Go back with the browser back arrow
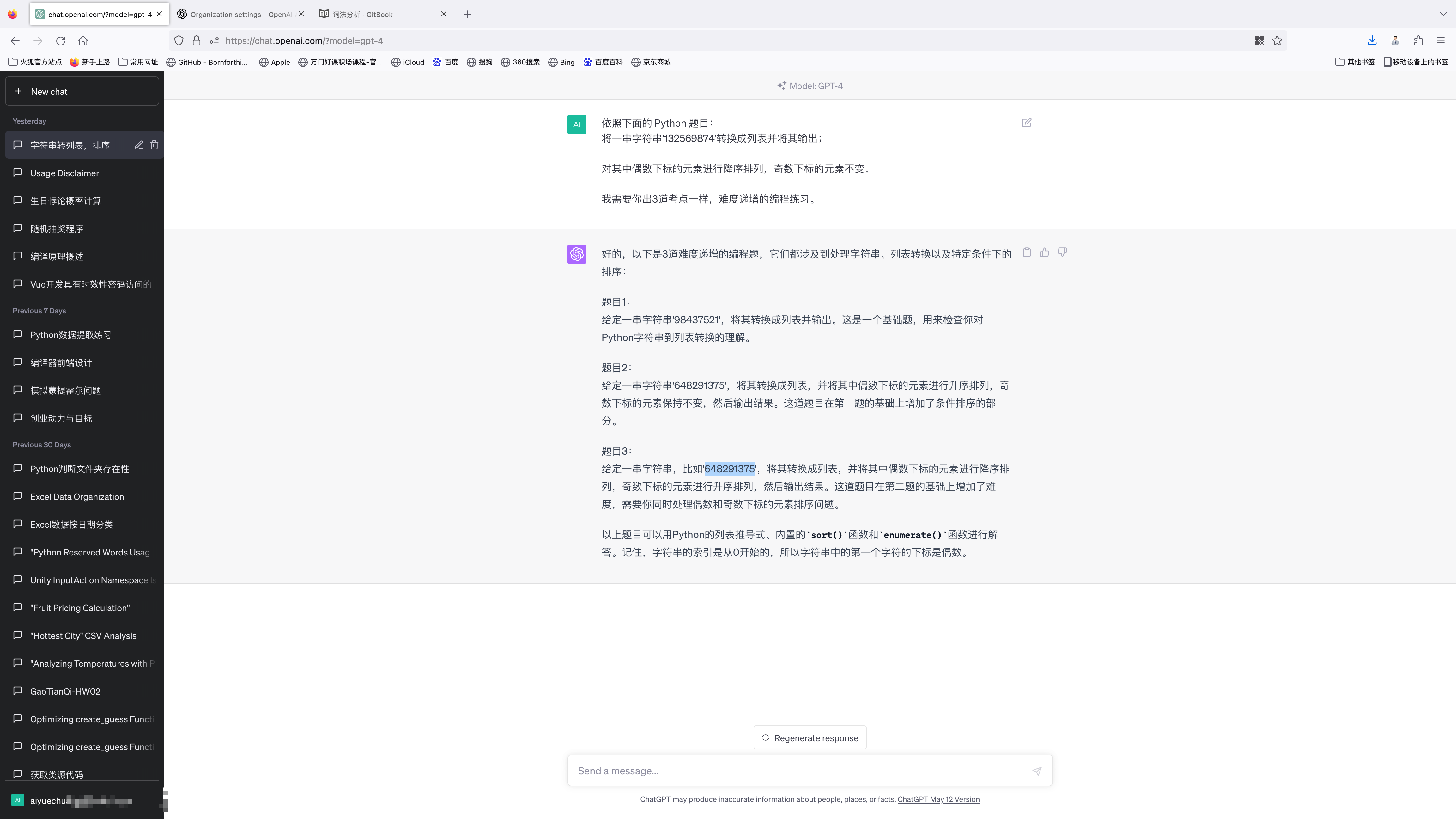This screenshot has width=1456, height=819. coord(15,41)
